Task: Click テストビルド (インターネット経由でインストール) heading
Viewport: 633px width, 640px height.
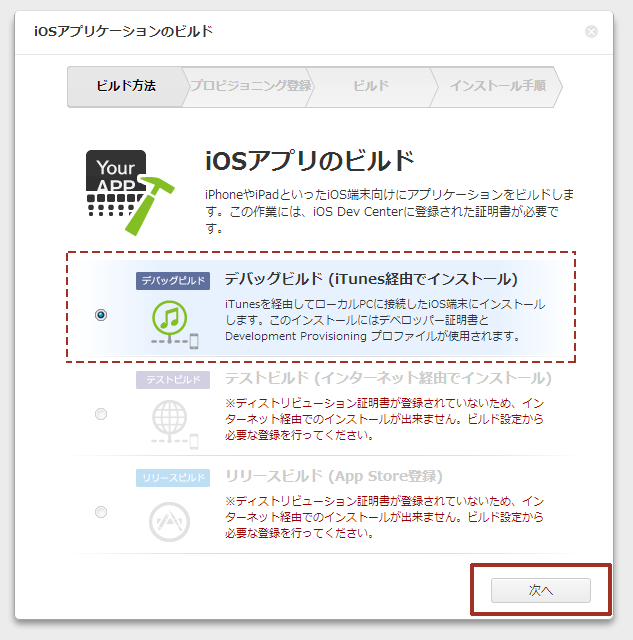Action: (x=388, y=378)
